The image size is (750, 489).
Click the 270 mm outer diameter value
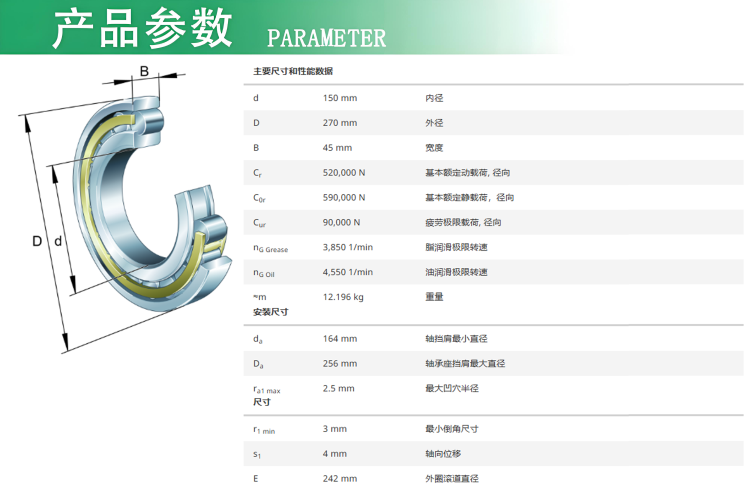340,123
